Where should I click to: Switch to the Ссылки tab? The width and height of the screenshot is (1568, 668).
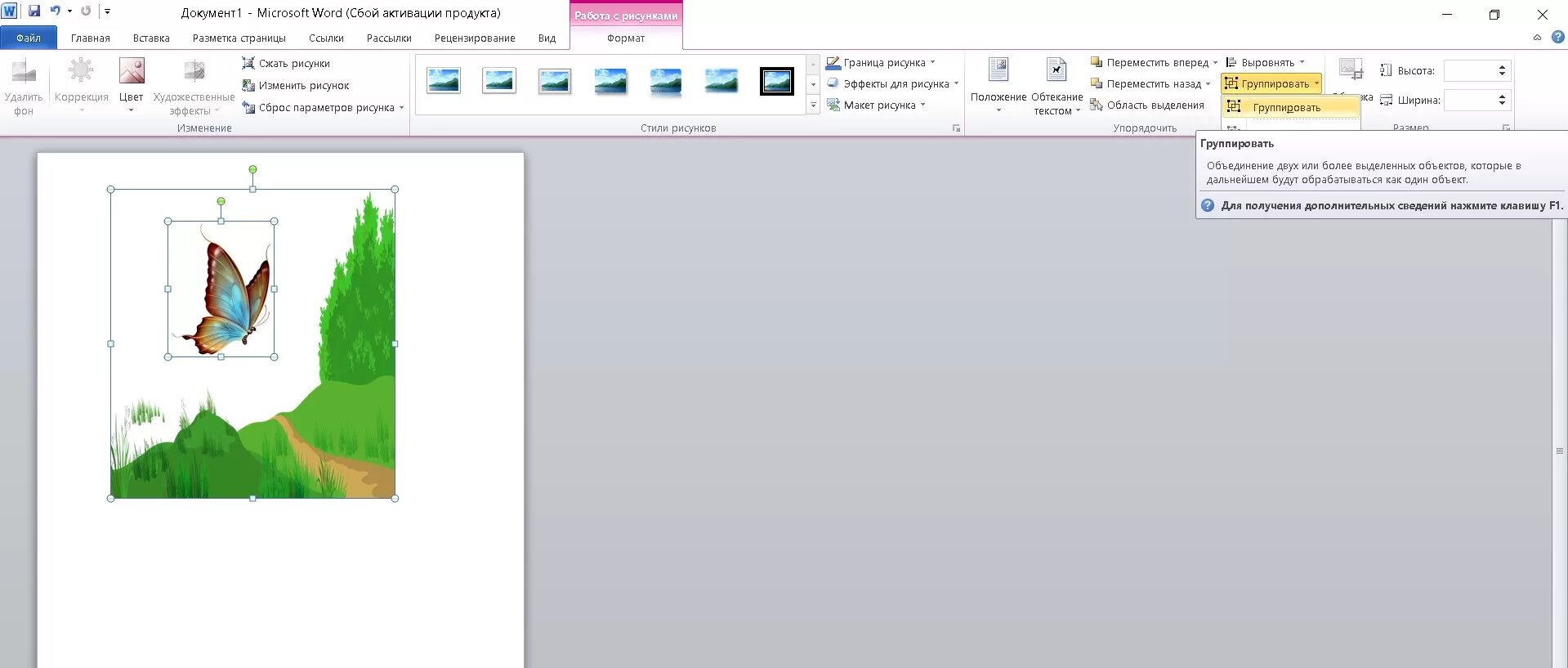(x=326, y=38)
